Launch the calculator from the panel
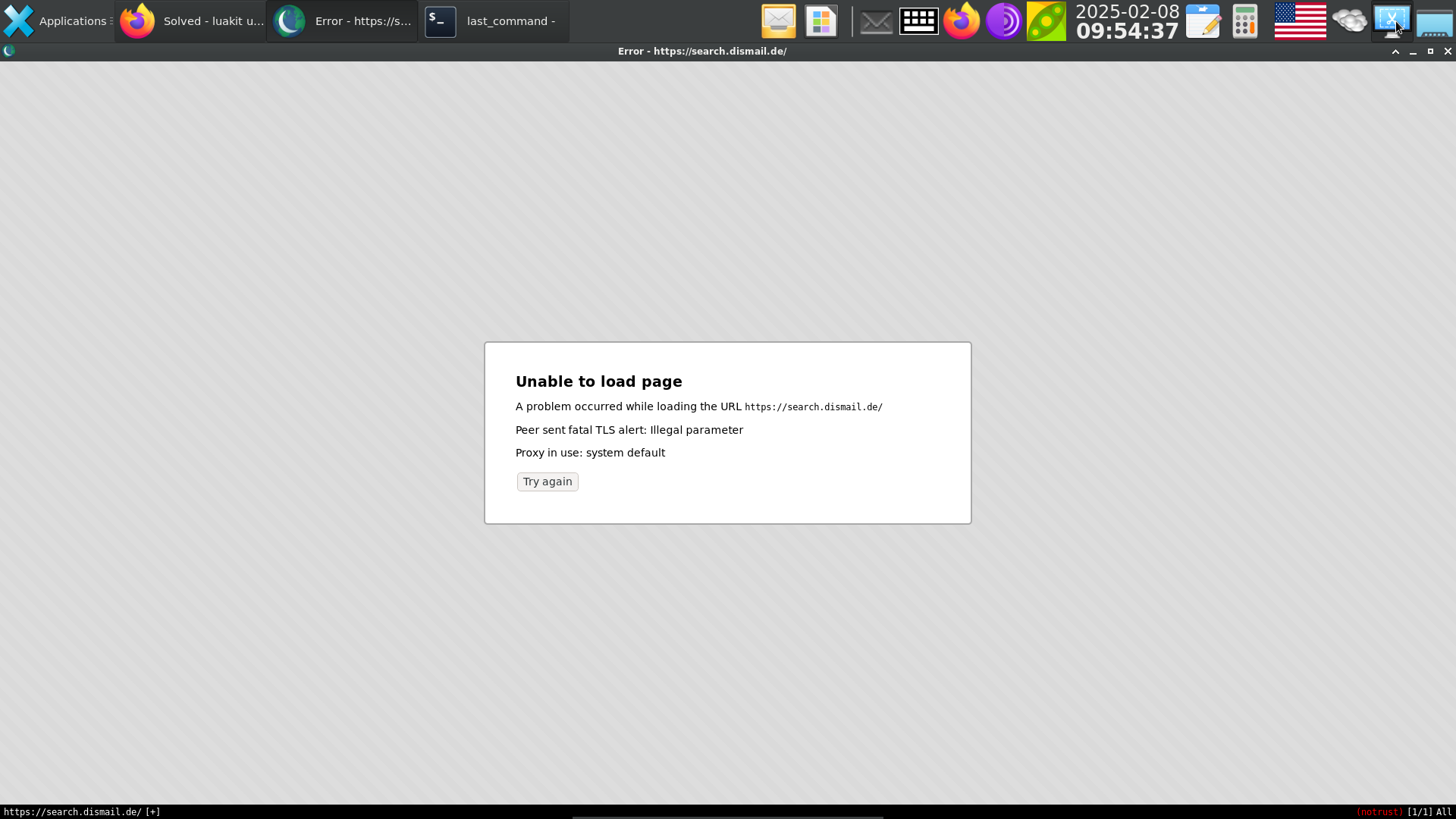Image resolution: width=1456 pixels, height=819 pixels. coord(1244,21)
